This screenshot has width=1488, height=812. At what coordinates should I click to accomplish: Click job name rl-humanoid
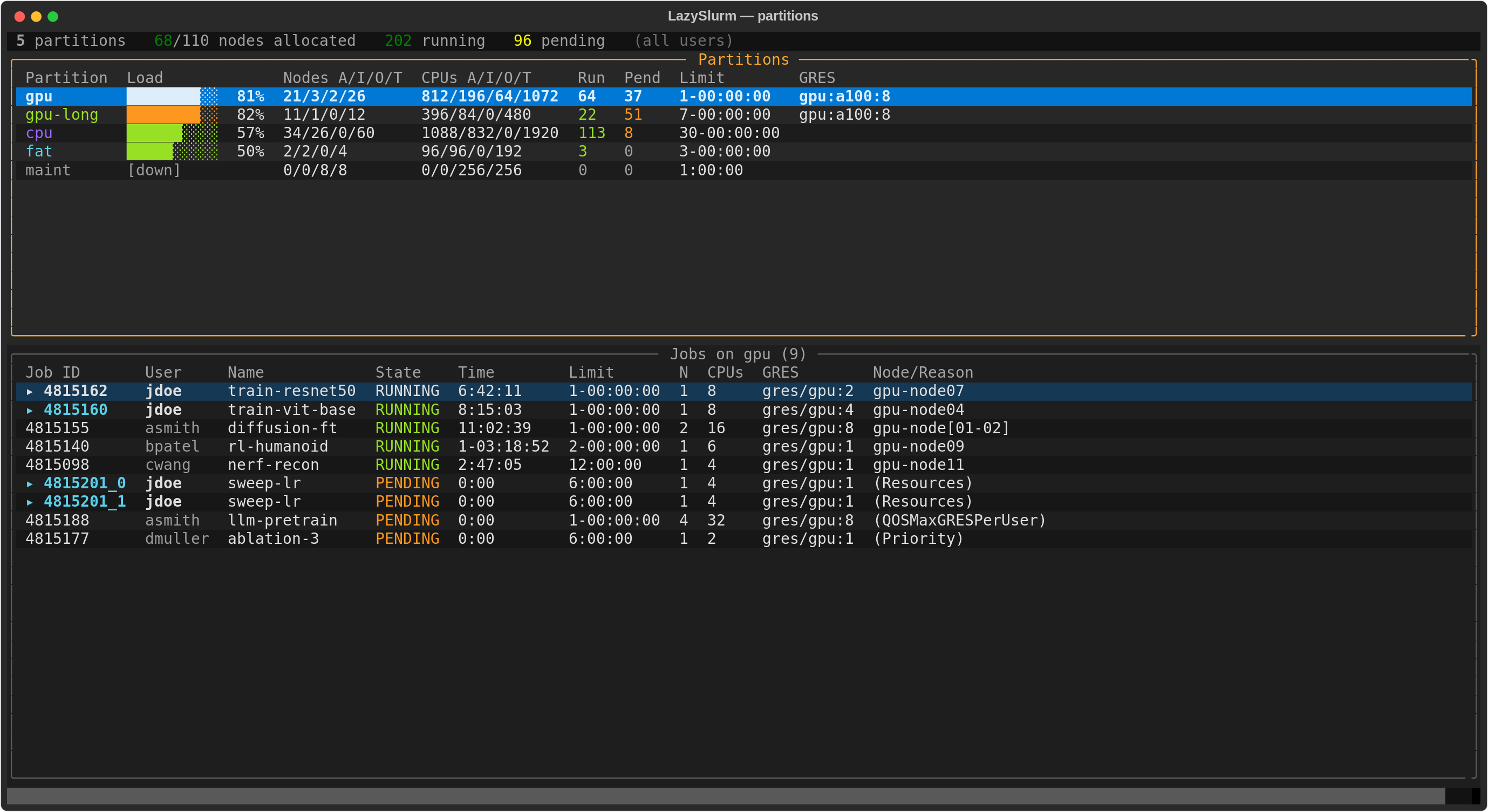tap(278, 447)
